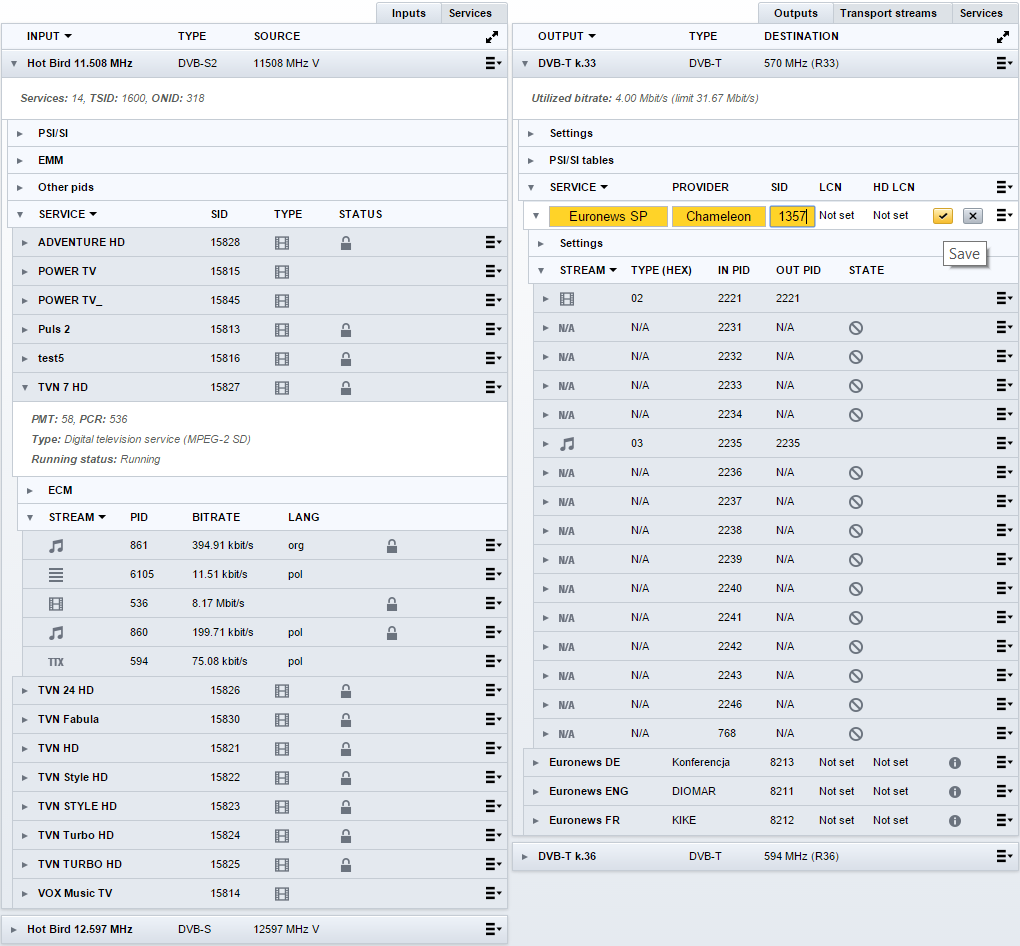
Task: Click SID 15828 of ADVENTURE HD
Action: click(225, 242)
